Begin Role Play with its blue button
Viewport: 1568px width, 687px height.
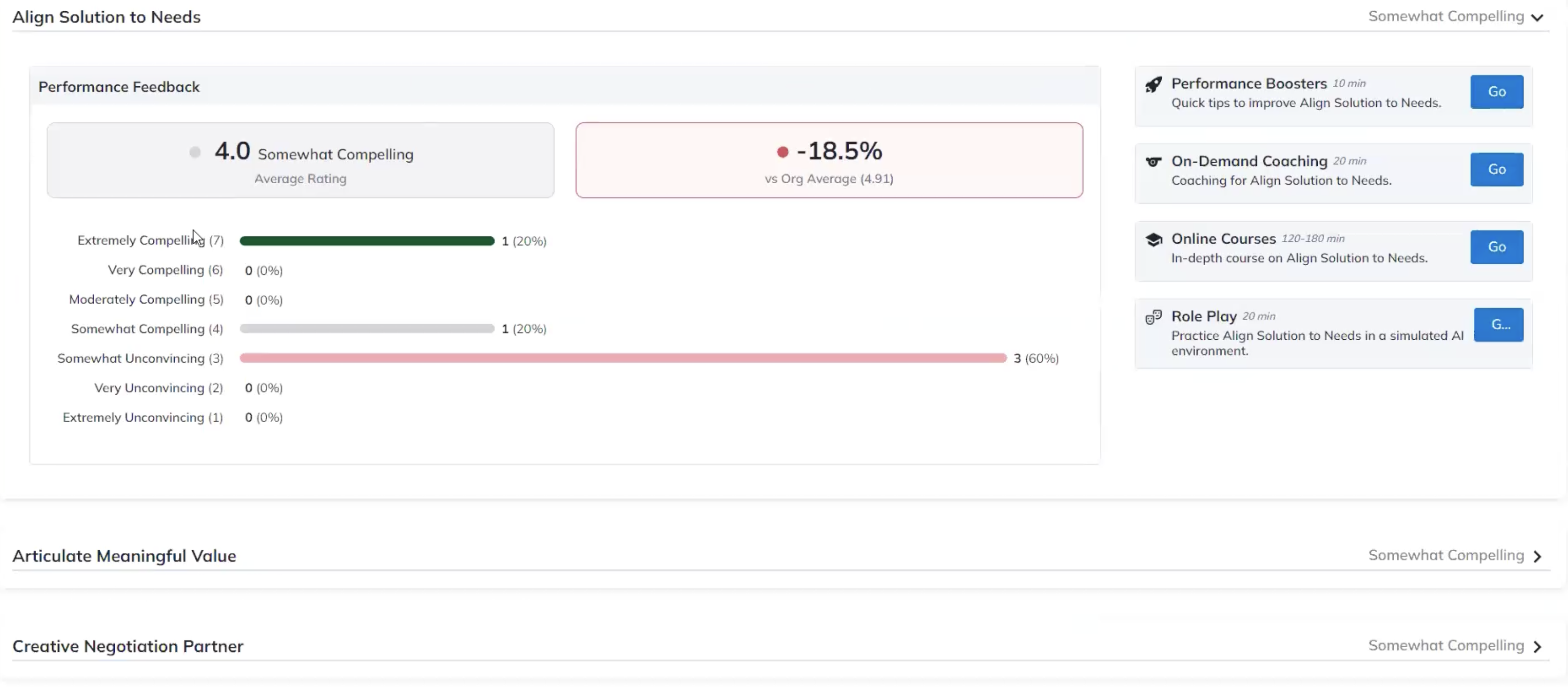[1498, 324]
